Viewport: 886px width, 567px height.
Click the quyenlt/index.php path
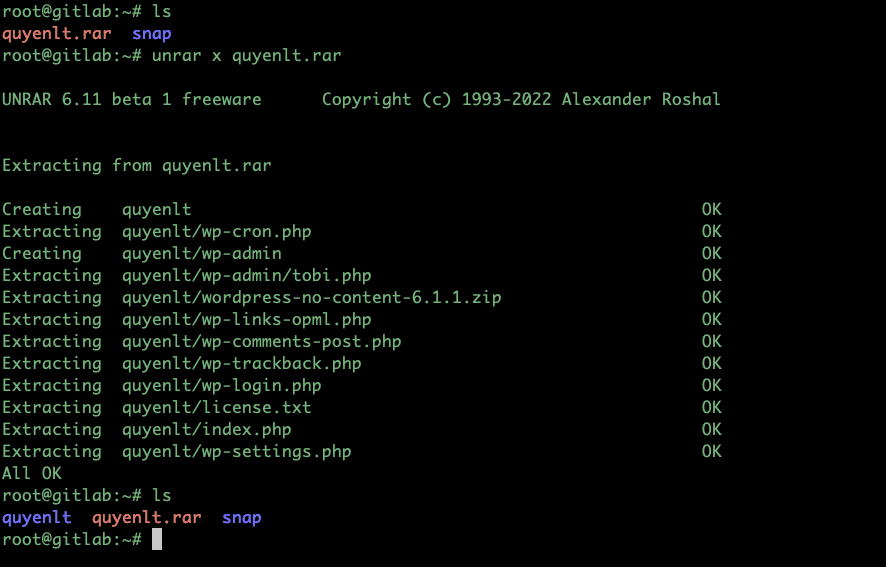pos(206,430)
